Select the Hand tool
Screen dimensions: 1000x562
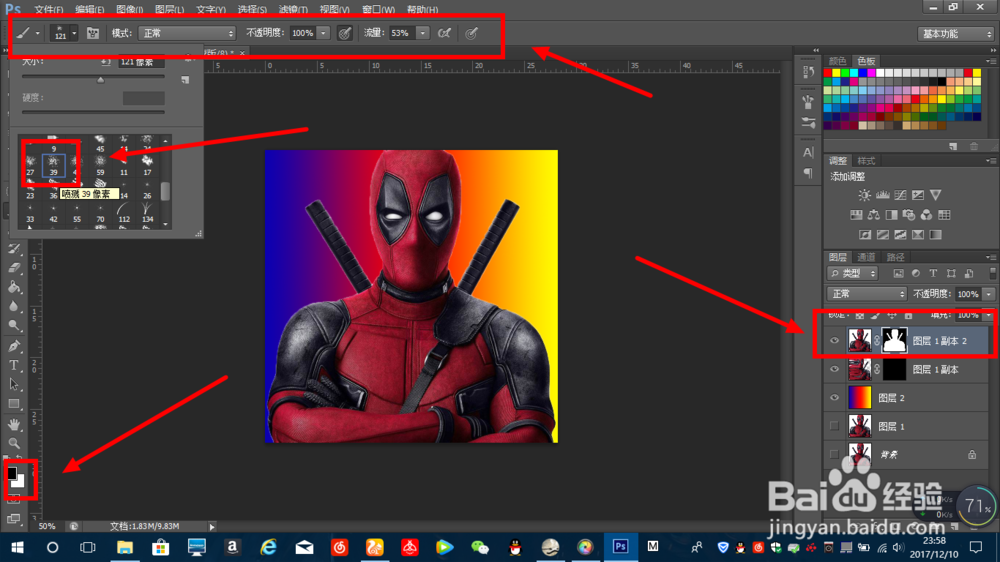point(14,423)
